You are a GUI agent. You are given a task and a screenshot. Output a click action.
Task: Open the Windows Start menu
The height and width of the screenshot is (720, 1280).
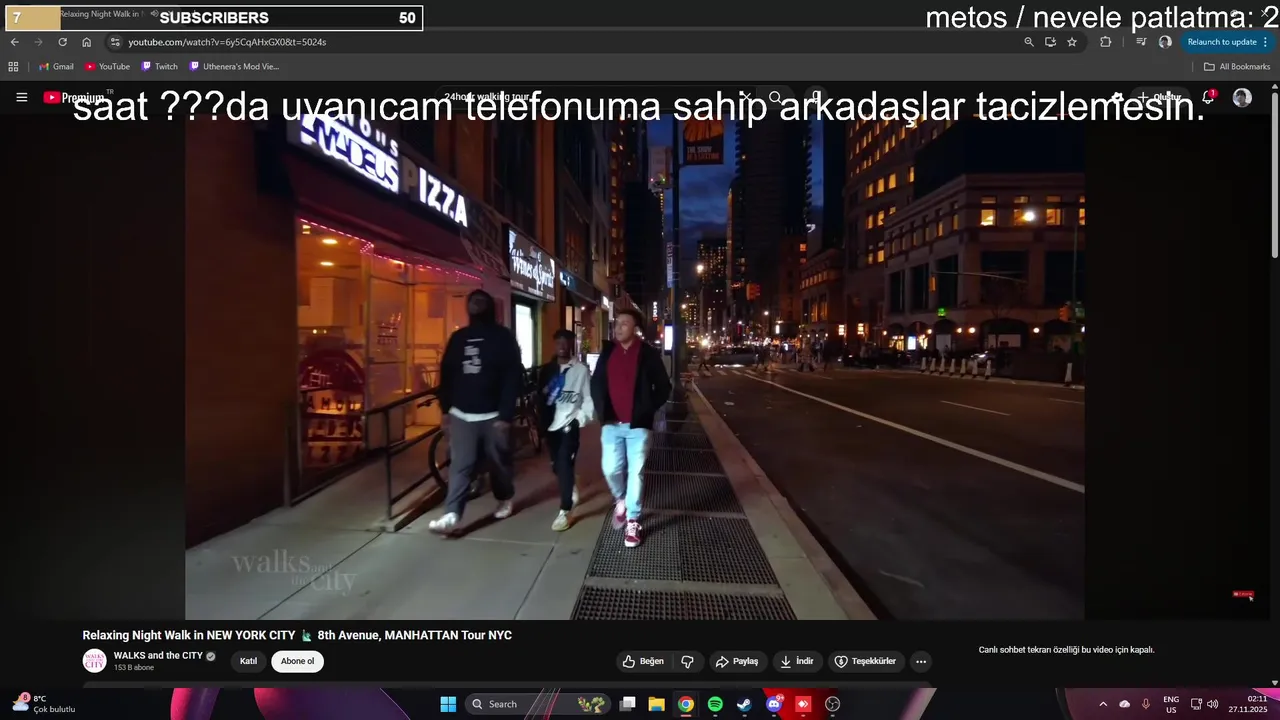click(x=448, y=704)
